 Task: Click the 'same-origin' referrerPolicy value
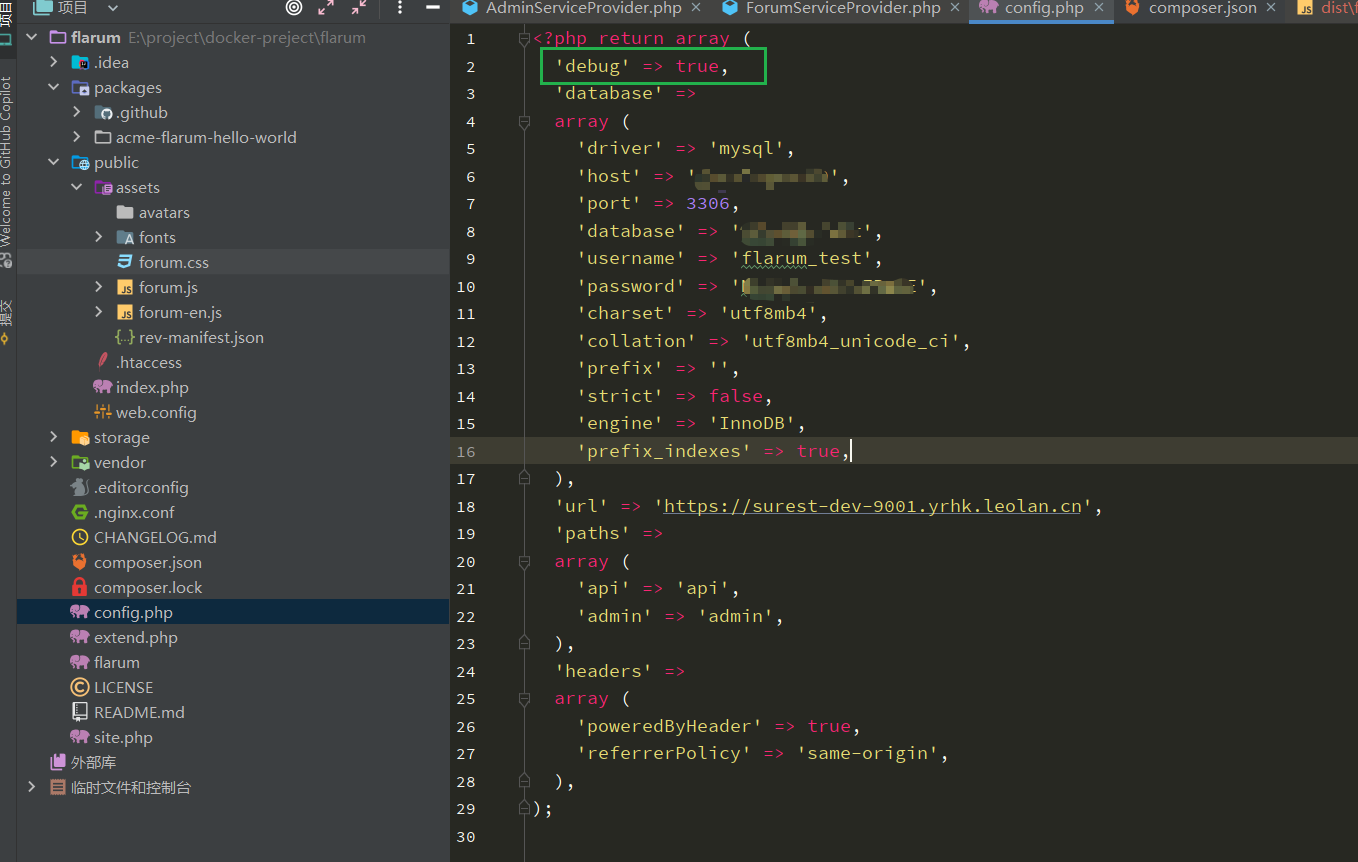pos(867,753)
